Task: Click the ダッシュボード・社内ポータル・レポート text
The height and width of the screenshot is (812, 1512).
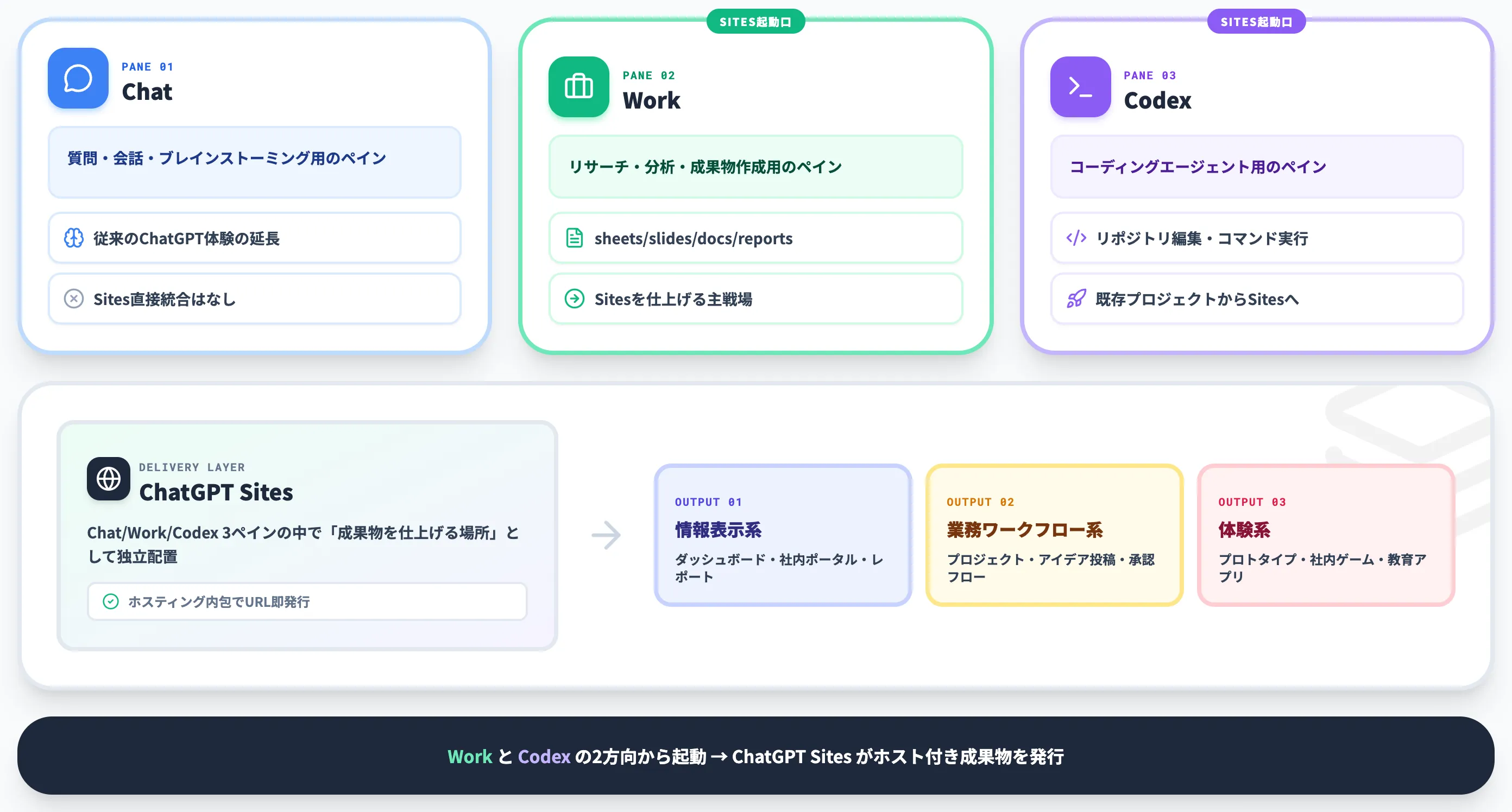Action: click(x=779, y=568)
